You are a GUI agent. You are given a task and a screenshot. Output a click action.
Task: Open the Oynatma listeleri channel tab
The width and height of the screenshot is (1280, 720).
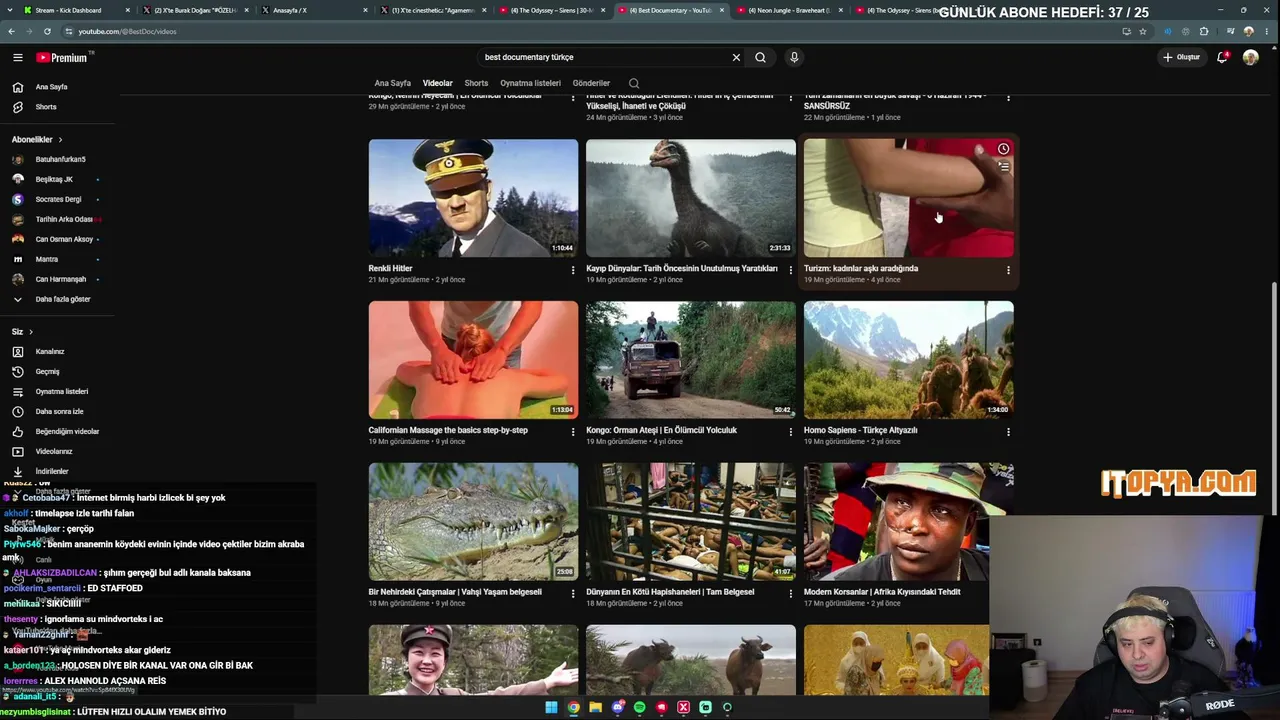pyautogui.click(x=530, y=83)
